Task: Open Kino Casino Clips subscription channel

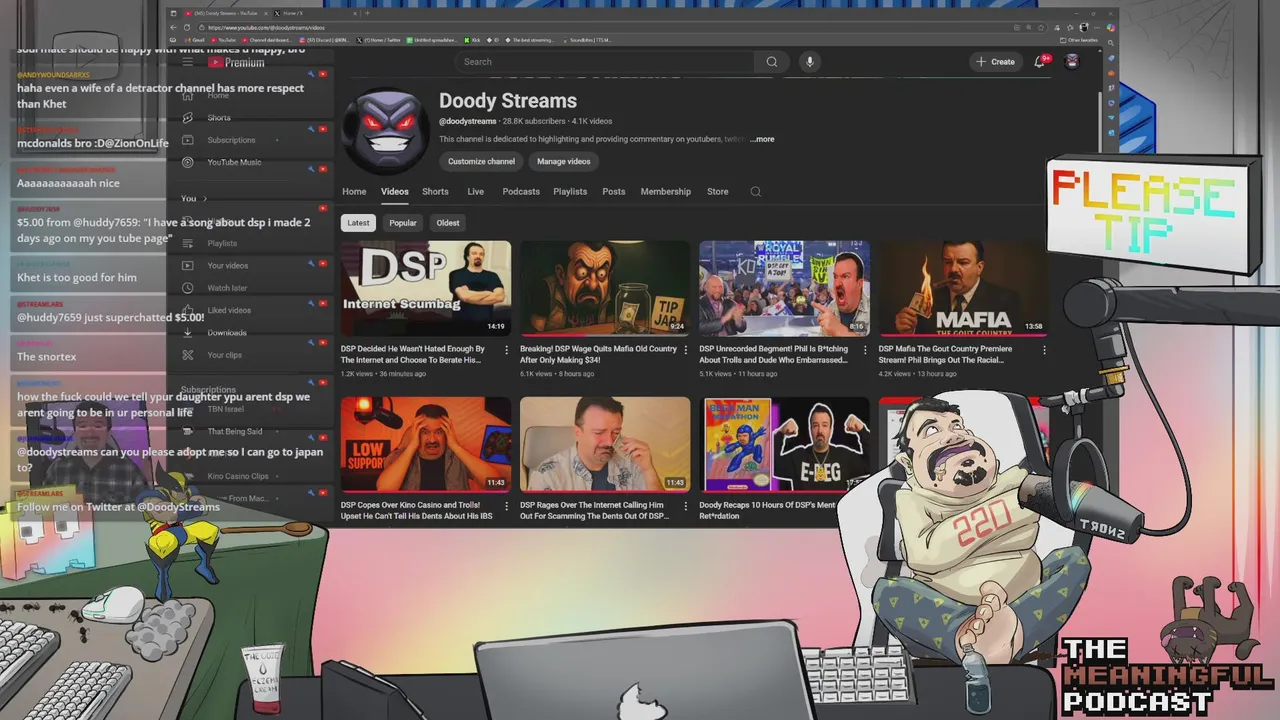Action: tap(238, 477)
